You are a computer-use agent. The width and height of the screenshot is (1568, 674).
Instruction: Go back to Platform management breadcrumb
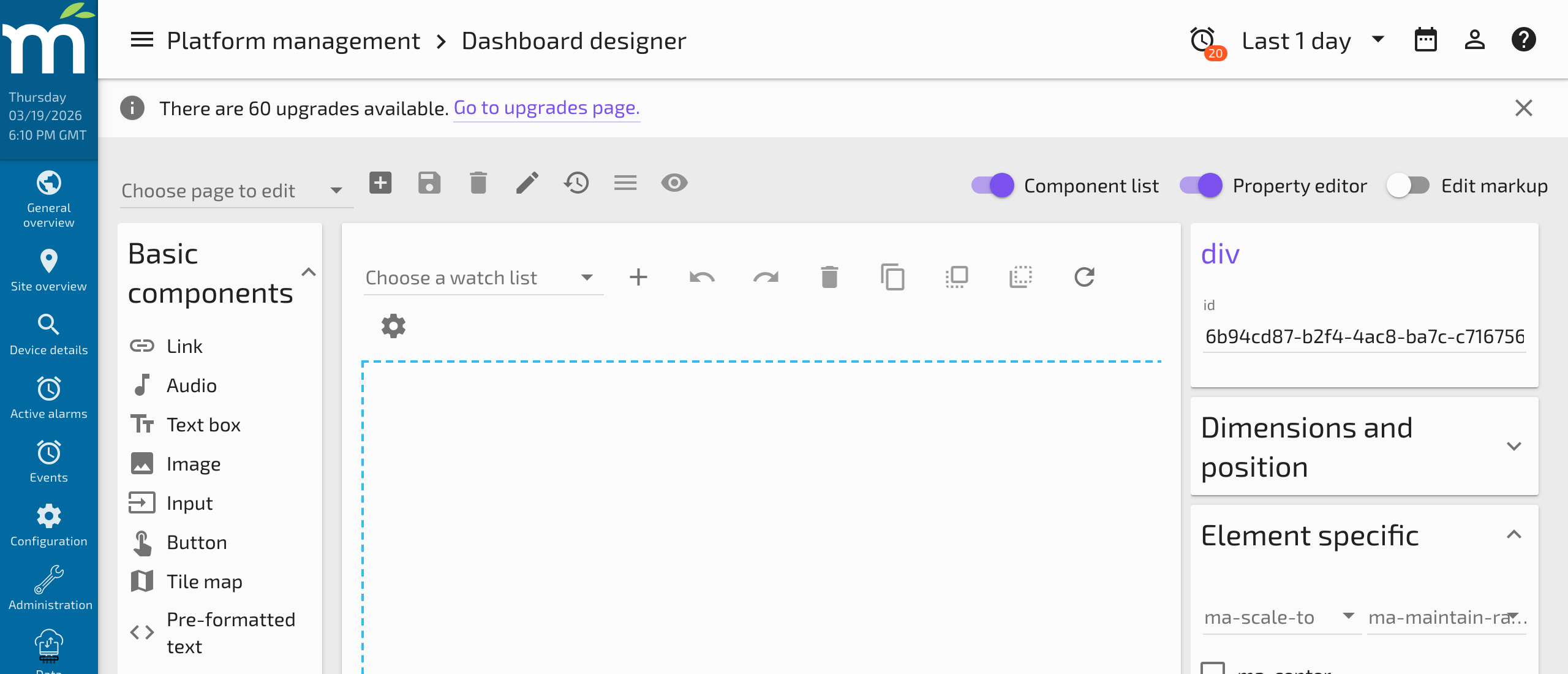293,40
